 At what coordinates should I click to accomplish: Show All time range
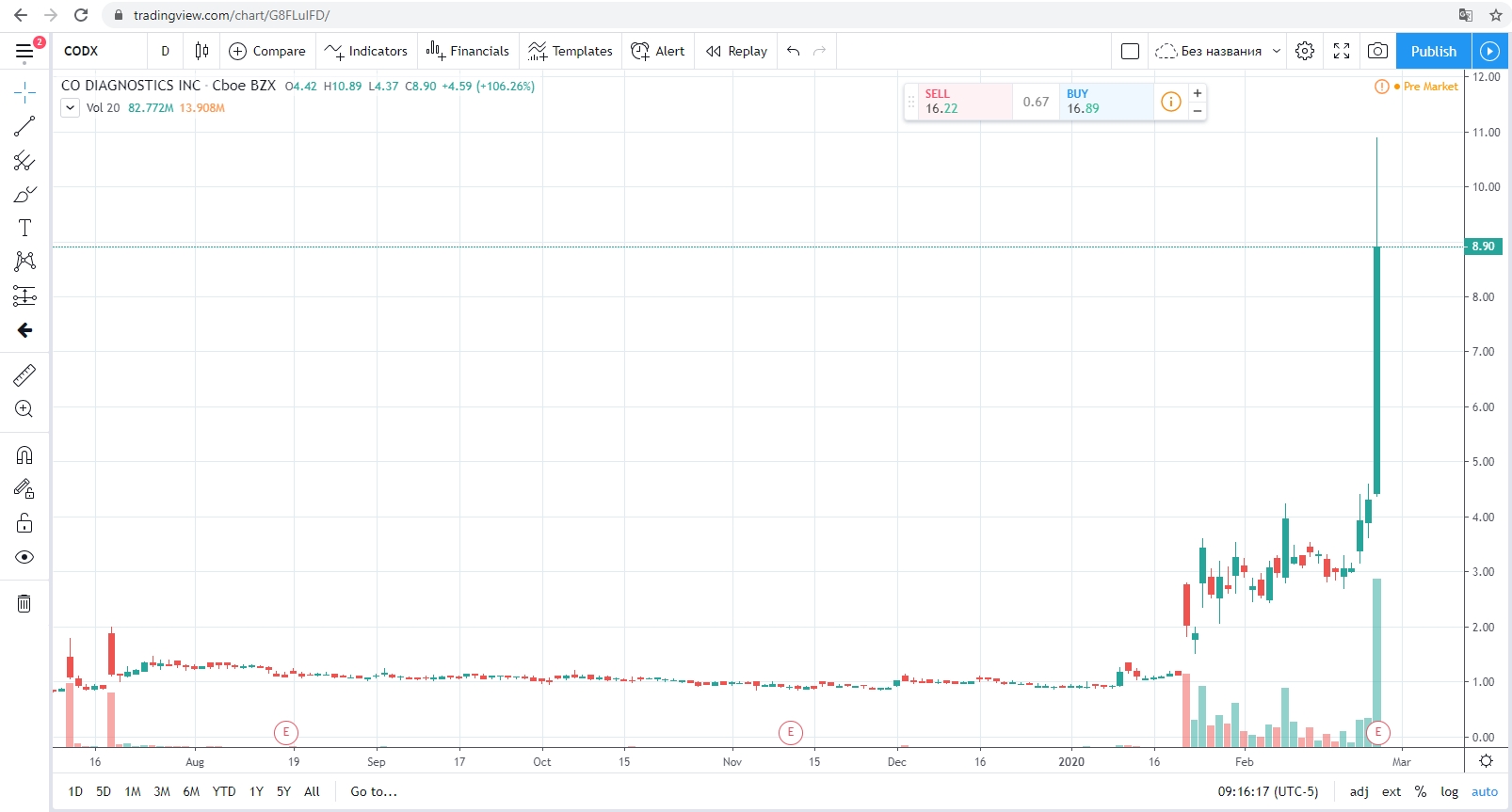(313, 791)
